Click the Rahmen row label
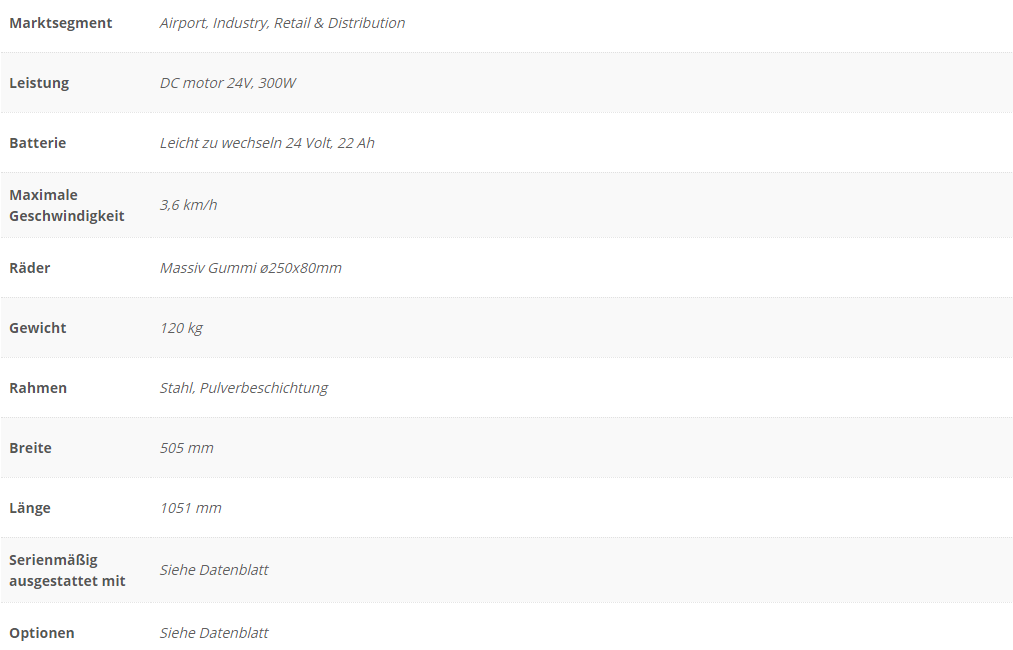 pos(38,388)
